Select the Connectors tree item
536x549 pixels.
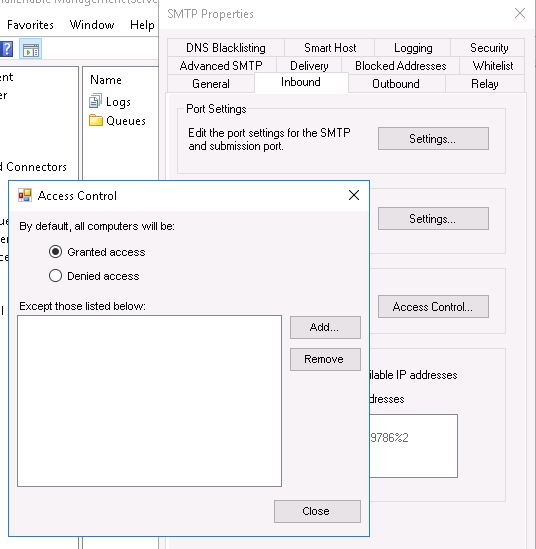pos(34,167)
